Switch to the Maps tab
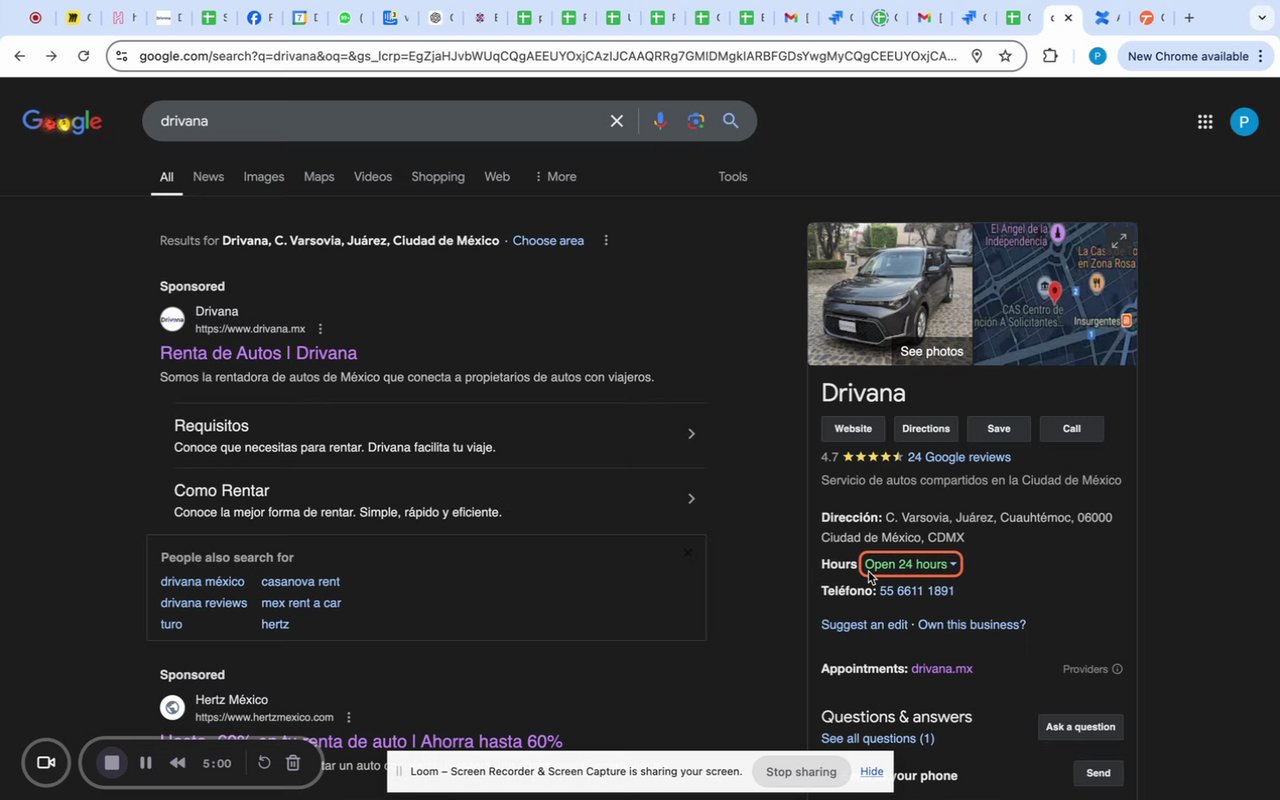 (x=319, y=177)
